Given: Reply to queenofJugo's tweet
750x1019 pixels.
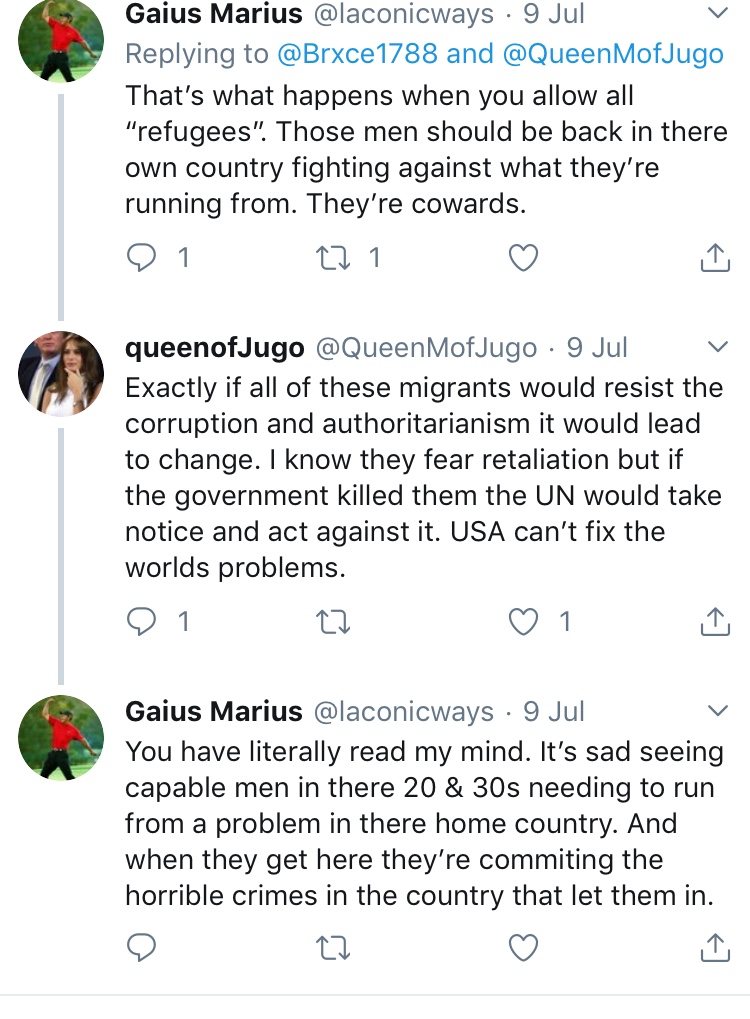Looking at the screenshot, I should coord(142,622).
